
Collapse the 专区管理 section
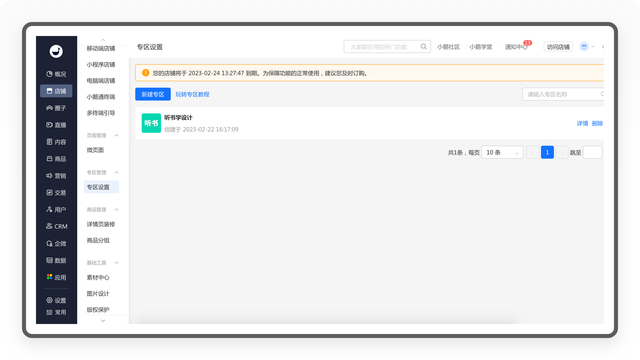(x=116, y=172)
